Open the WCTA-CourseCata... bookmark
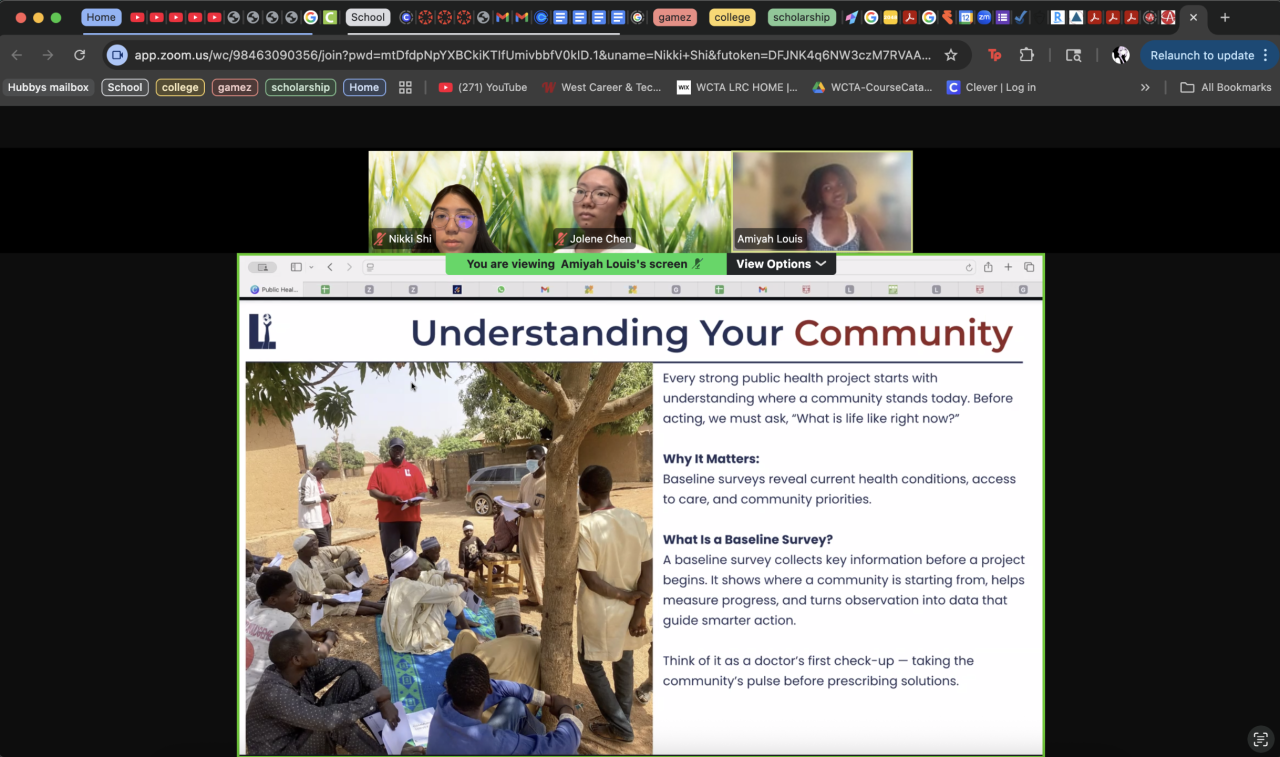This screenshot has height=757, width=1280. [872, 87]
